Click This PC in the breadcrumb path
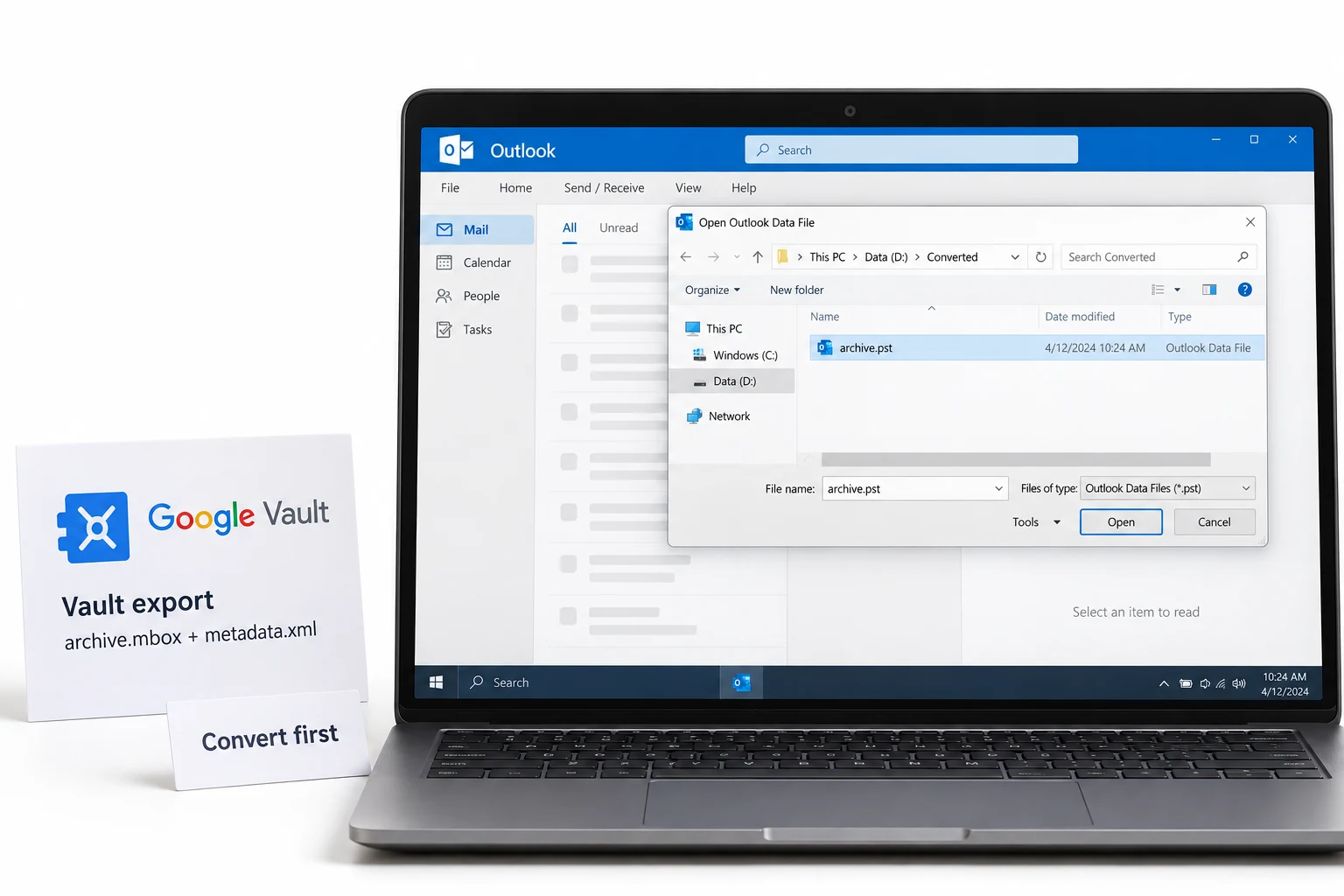Image resolution: width=1344 pixels, height=896 pixels. [x=827, y=257]
